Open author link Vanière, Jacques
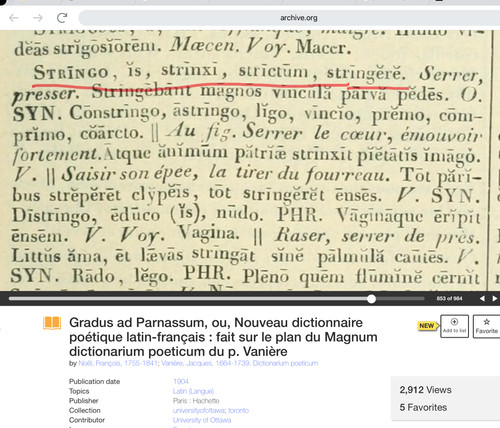This screenshot has width=500, height=428. click(x=239, y=363)
